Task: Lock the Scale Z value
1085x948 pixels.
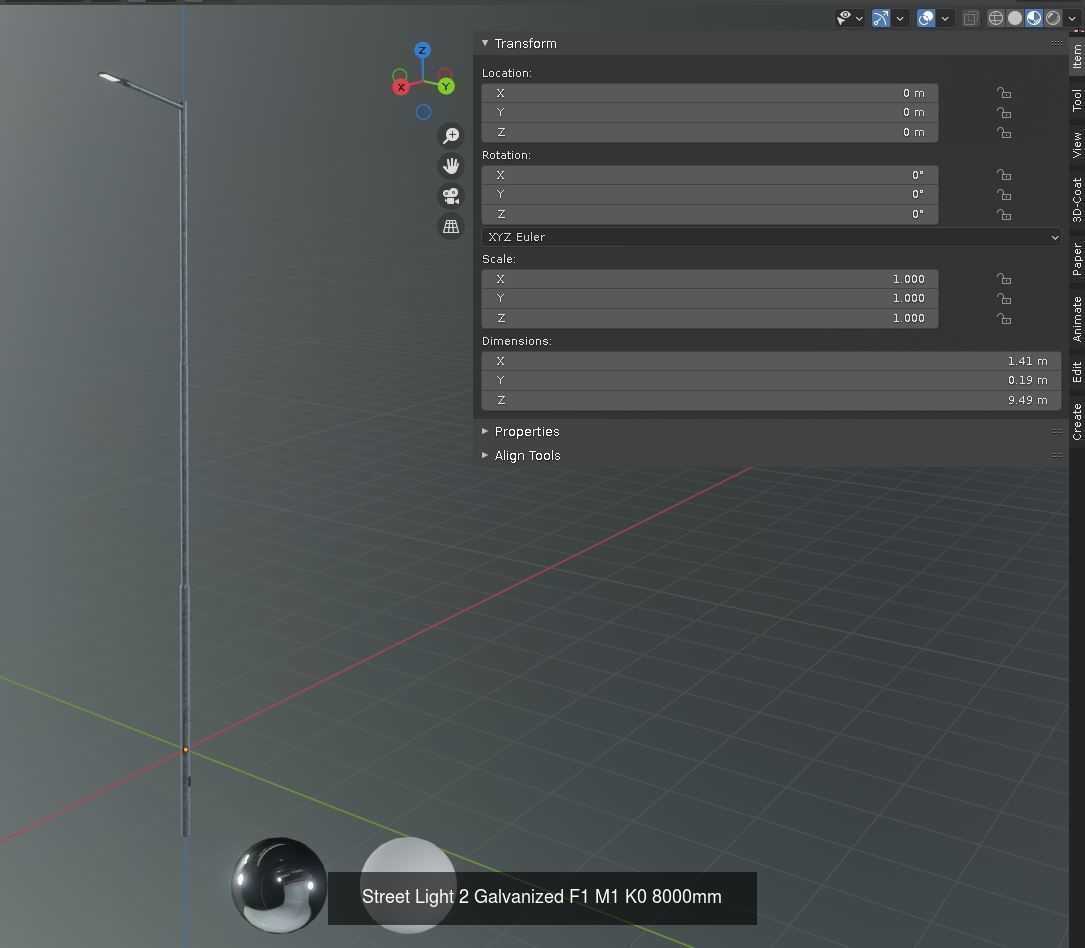Action: click(1003, 318)
